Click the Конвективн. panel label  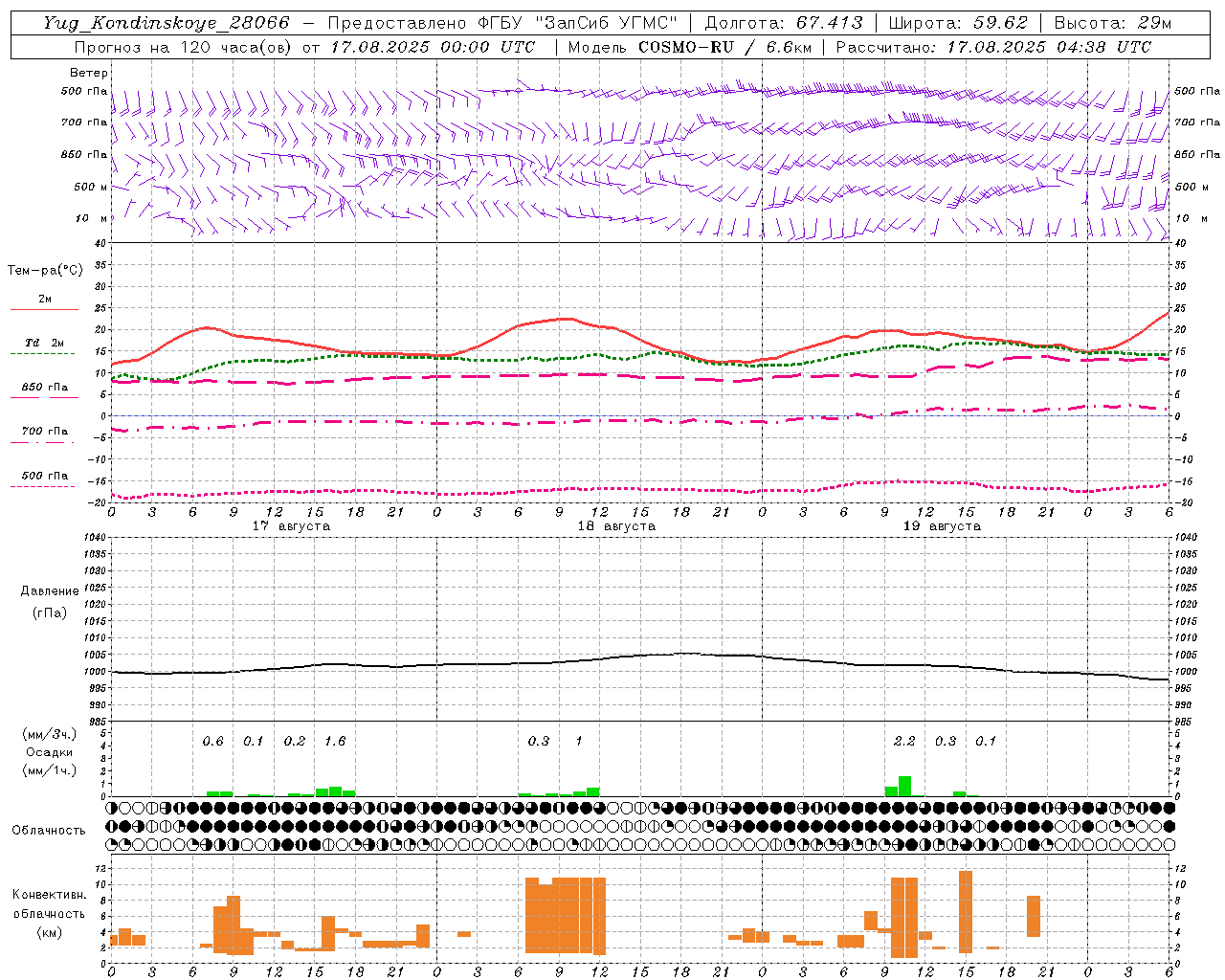click(x=49, y=895)
